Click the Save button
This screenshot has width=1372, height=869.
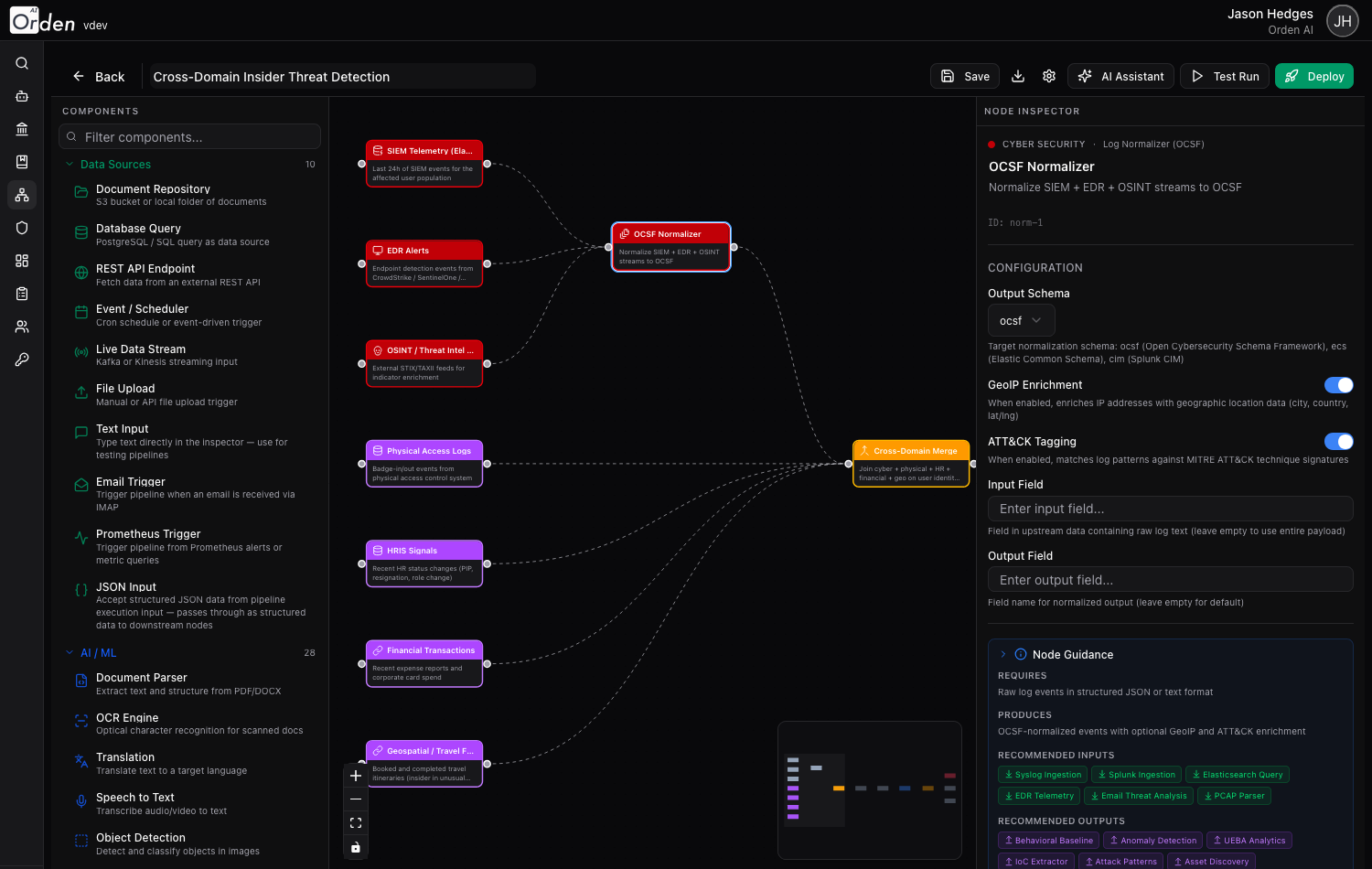click(965, 76)
